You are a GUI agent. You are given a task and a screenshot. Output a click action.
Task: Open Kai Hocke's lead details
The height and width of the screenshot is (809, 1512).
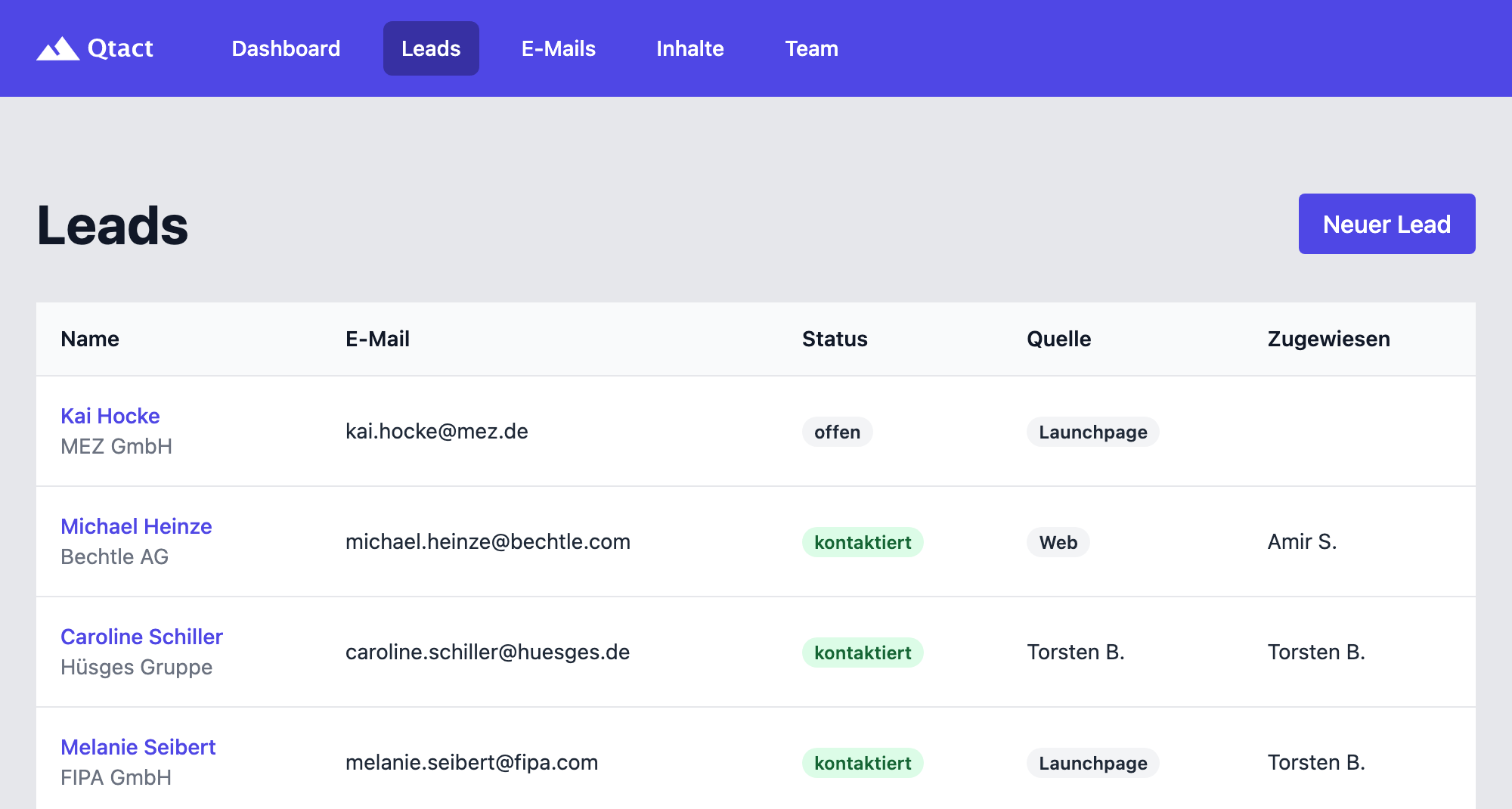[110, 416]
